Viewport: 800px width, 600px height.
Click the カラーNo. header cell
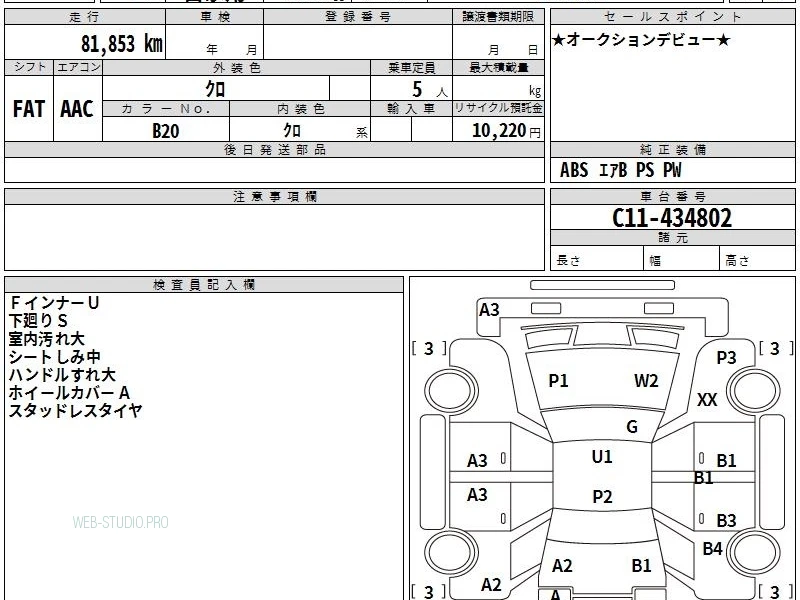click(166, 109)
